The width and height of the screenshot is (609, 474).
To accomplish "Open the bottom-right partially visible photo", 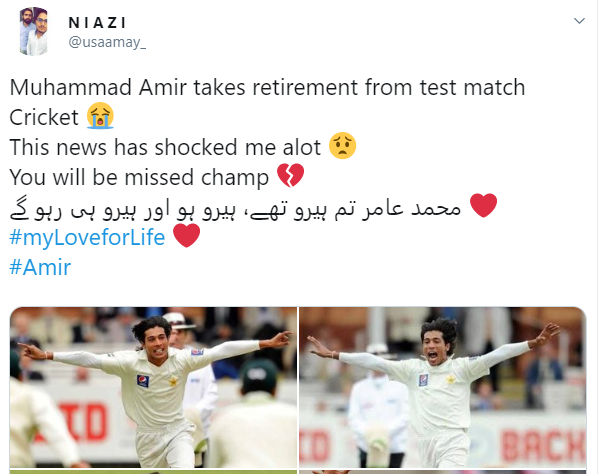I will 443,472.
